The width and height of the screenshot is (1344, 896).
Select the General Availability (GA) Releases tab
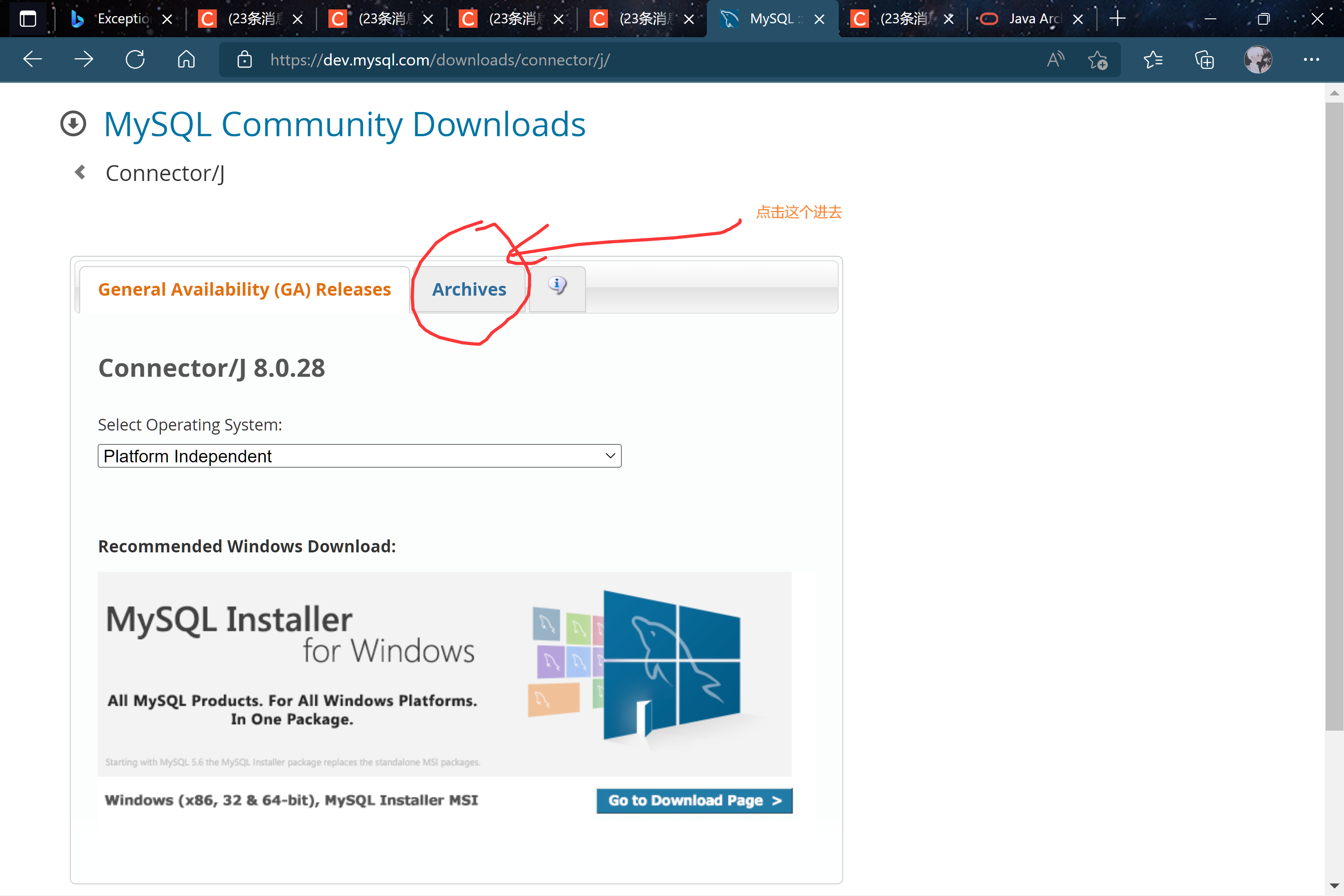245,289
